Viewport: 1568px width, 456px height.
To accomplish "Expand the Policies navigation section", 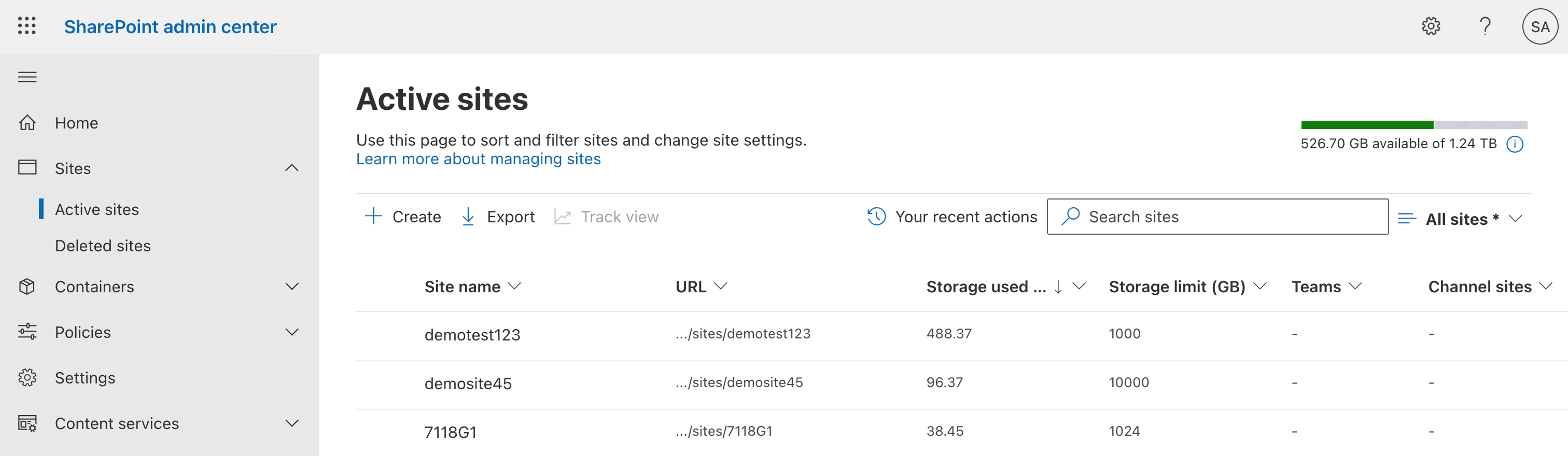I will (x=292, y=333).
